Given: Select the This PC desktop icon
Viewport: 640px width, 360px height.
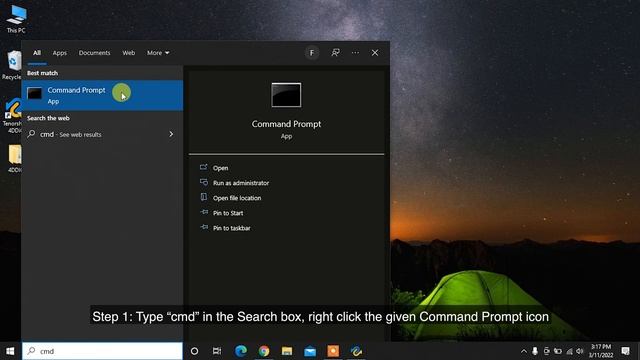Looking at the screenshot, I should (16, 19).
